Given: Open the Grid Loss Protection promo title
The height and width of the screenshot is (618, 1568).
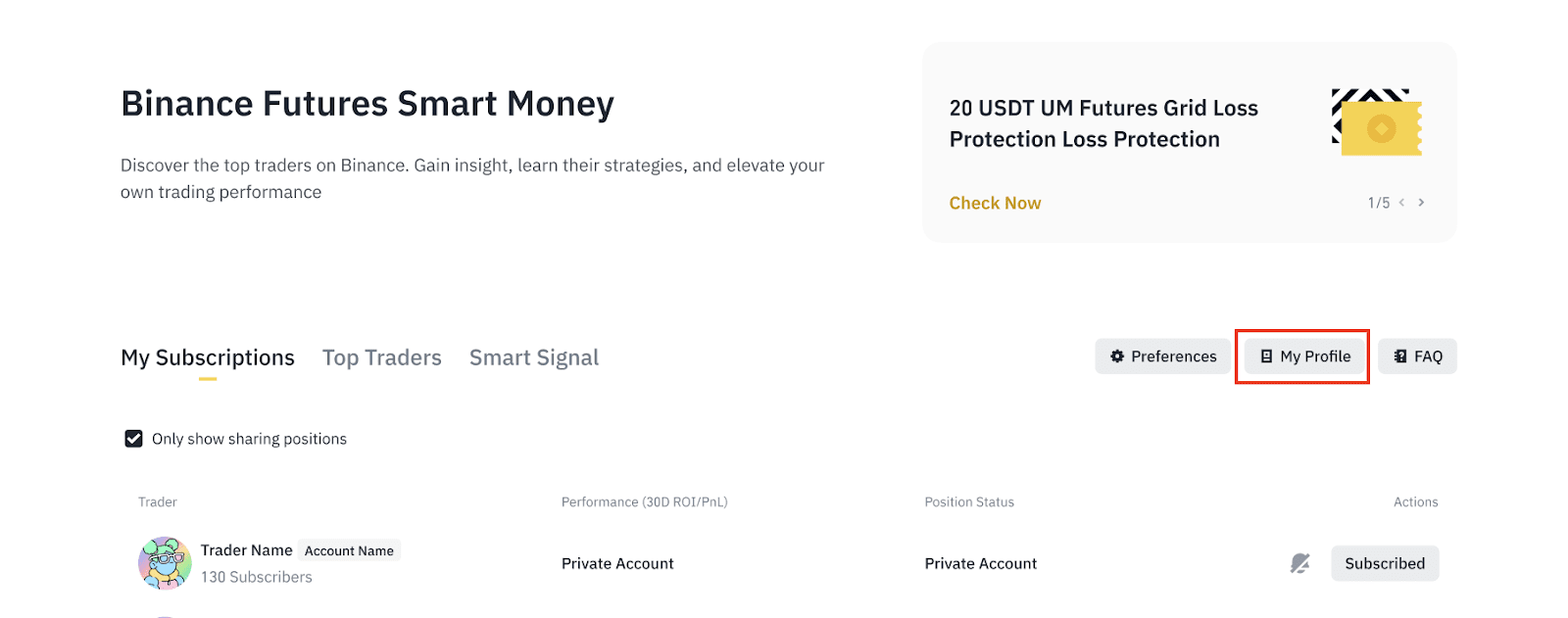Looking at the screenshot, I should coord(1103,123).
